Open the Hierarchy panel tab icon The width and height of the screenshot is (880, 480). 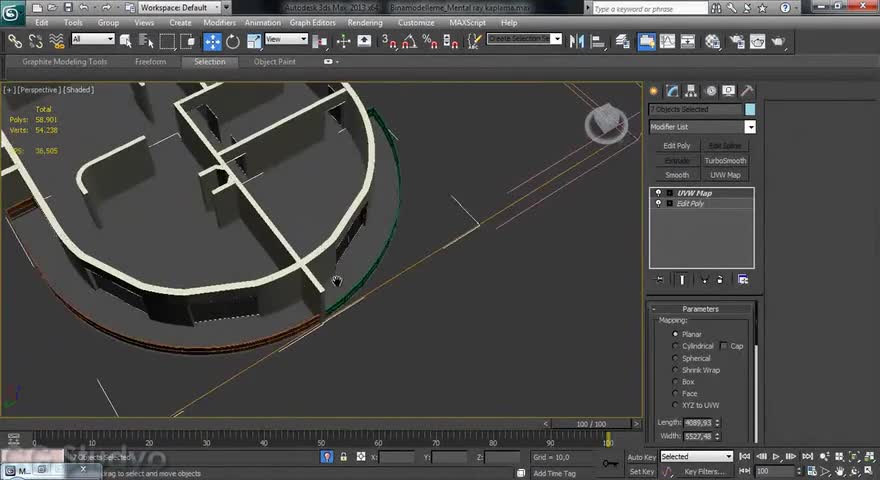point(692,91)
